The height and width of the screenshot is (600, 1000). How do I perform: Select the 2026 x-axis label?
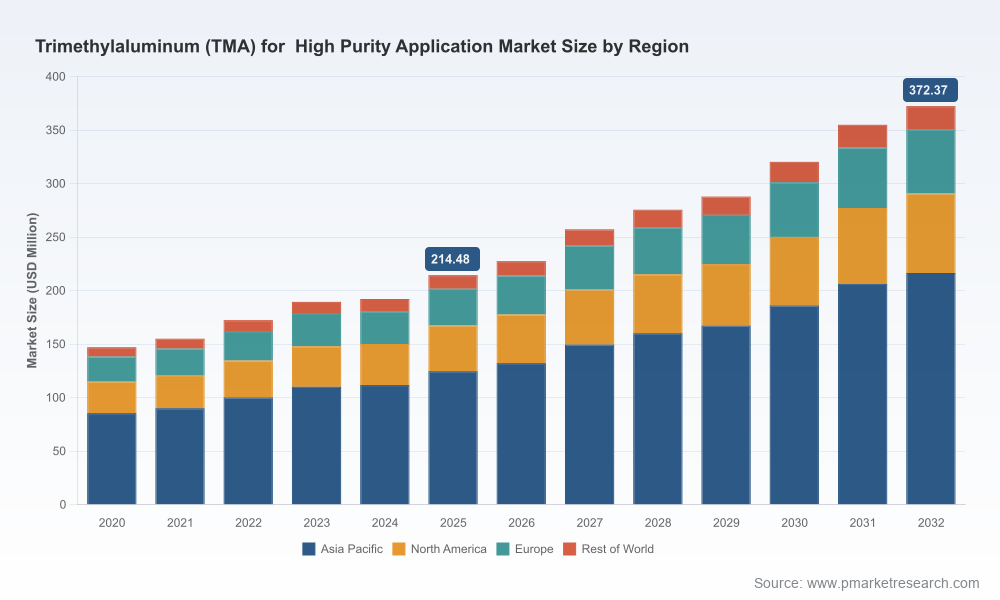[x=521, y=523]
